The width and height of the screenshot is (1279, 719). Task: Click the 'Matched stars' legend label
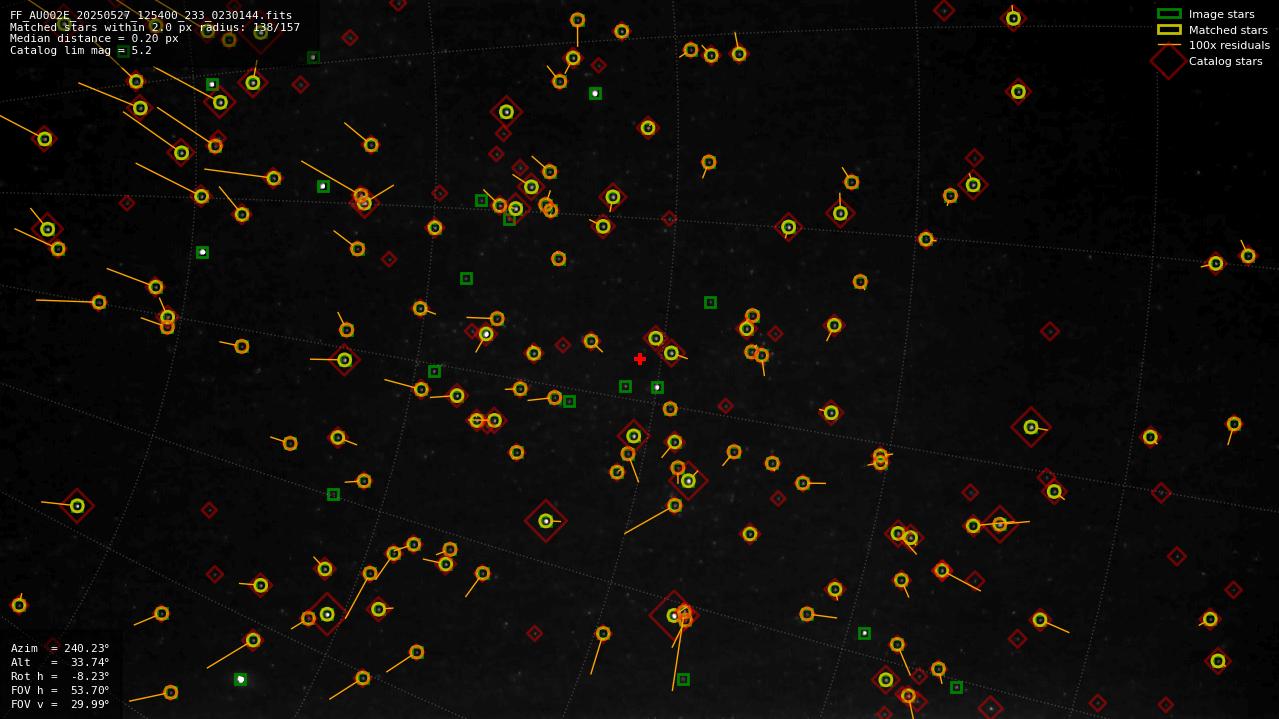1228,30
